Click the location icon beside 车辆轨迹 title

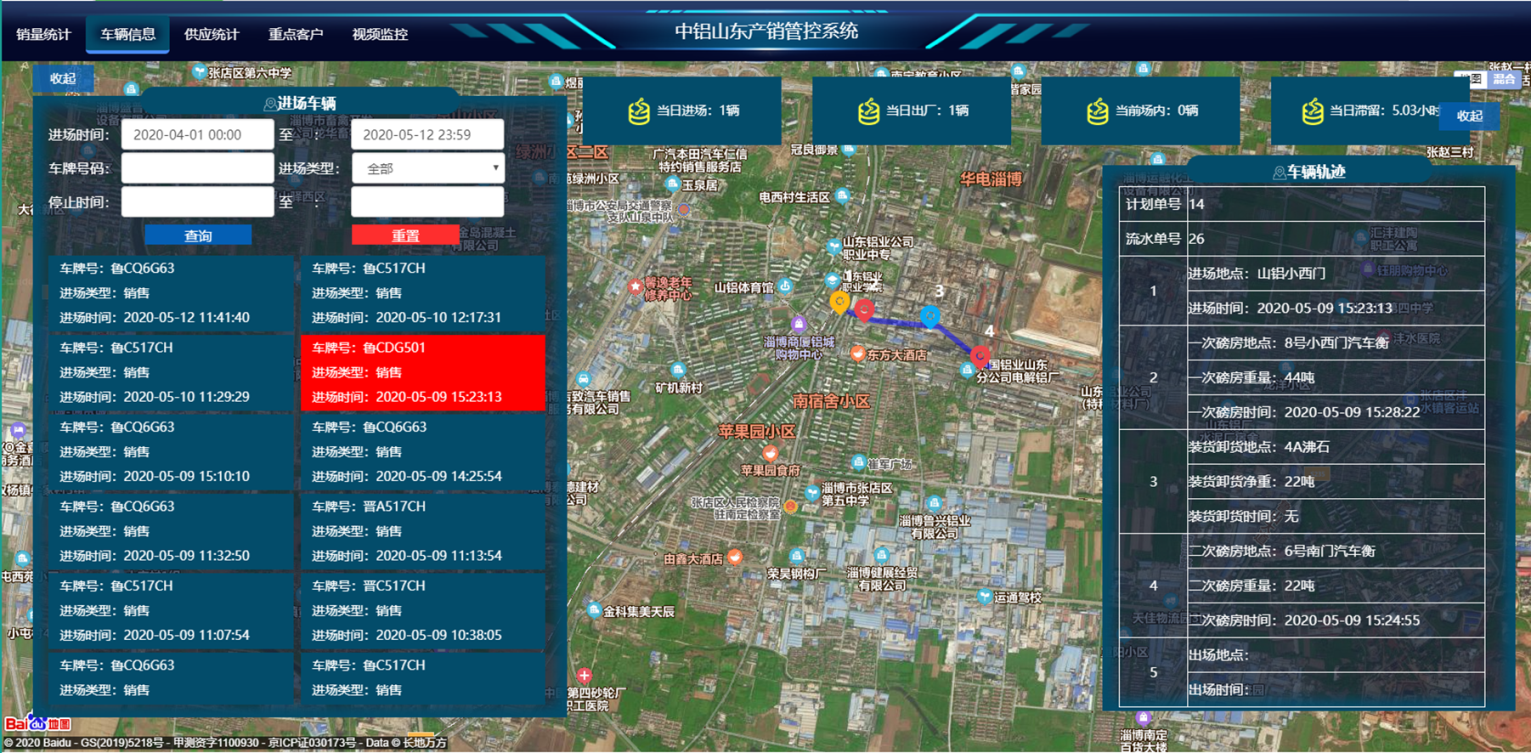1279,172
